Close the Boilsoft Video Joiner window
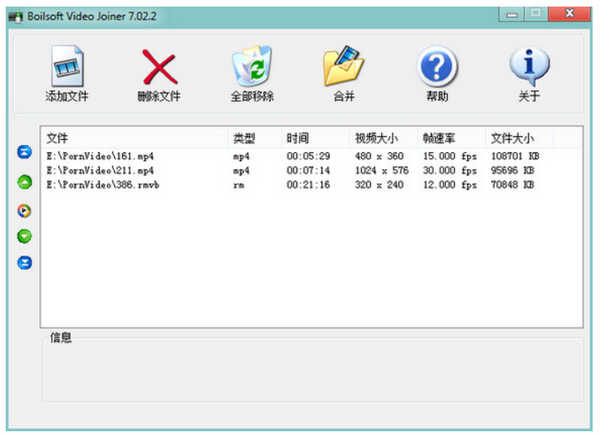The image size is (600, 437). click(x=569, y=14)
